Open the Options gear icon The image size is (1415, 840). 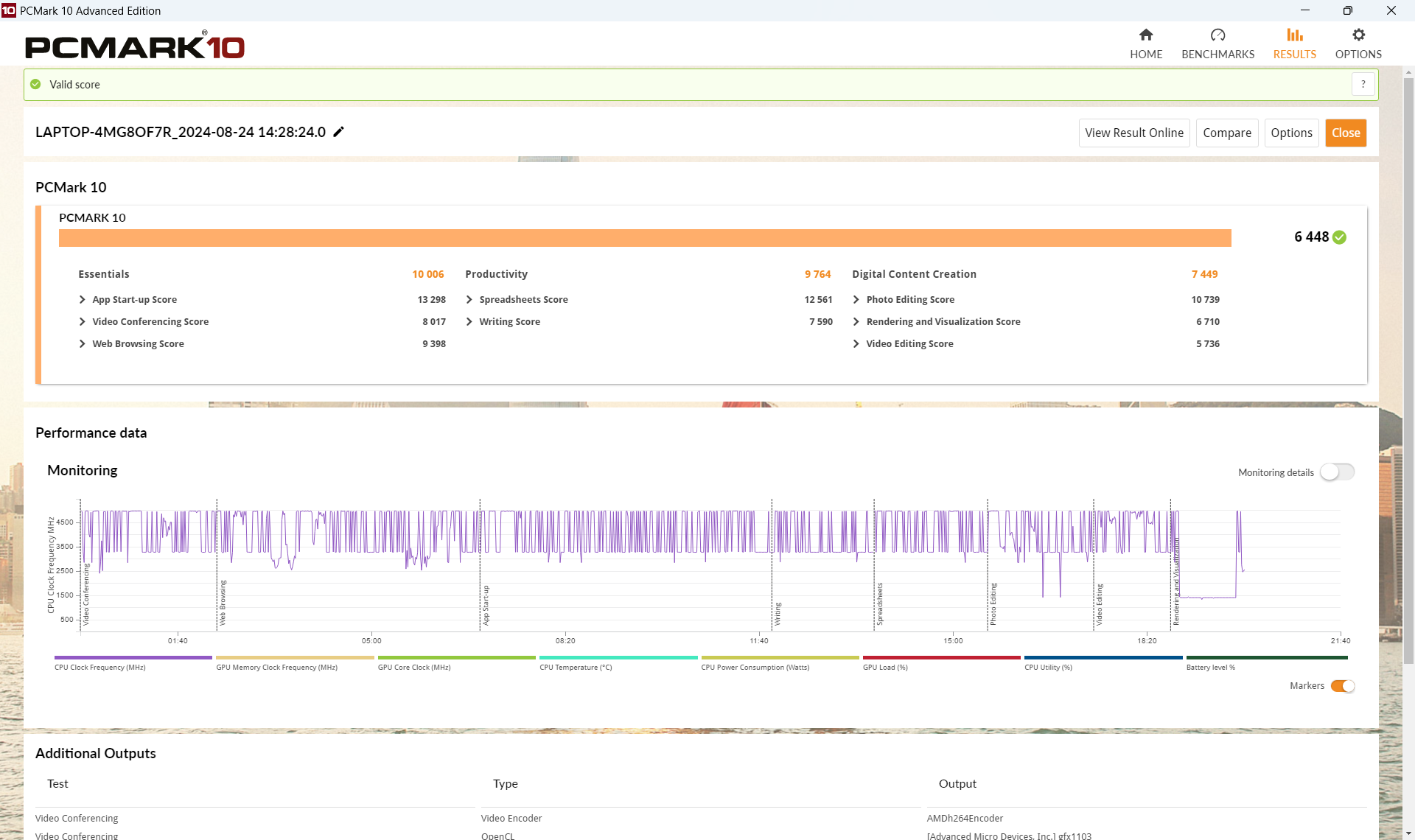(x=1358, y=35)
